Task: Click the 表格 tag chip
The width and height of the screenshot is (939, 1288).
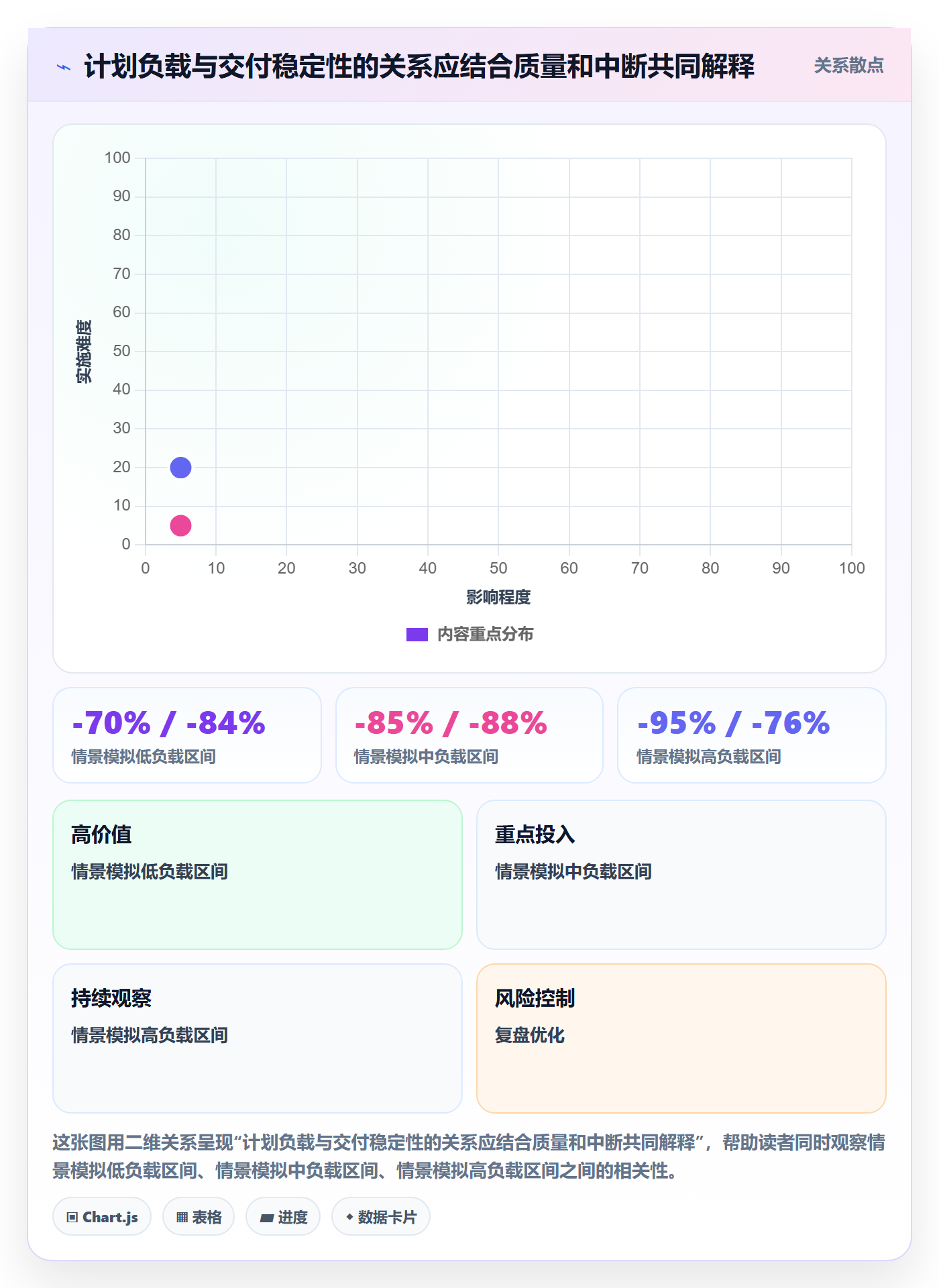Action: [199, 1216]
